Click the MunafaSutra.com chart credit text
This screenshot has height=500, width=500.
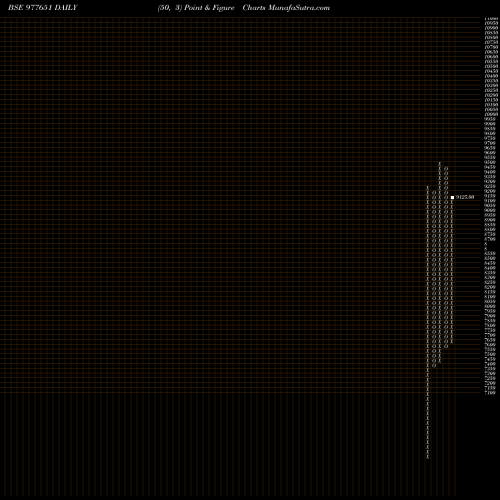299,8
